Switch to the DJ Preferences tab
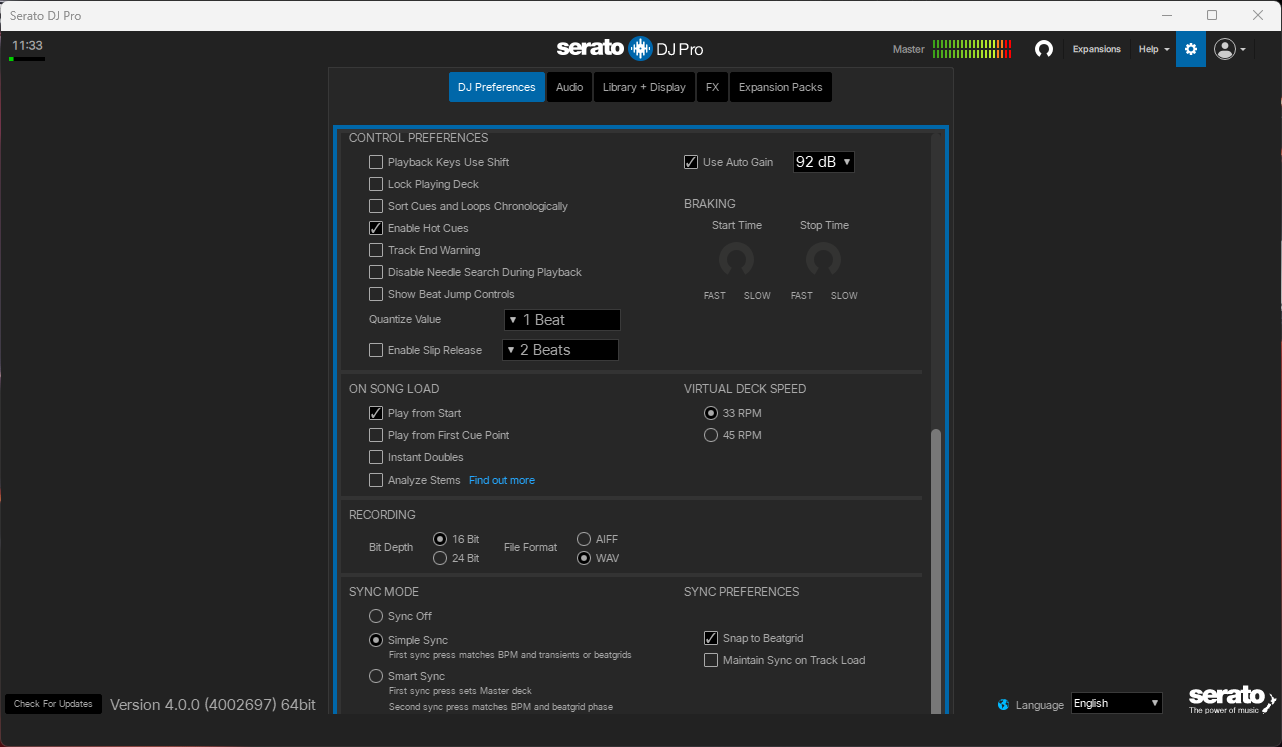1282x747 pixels. tap(497, 87)
